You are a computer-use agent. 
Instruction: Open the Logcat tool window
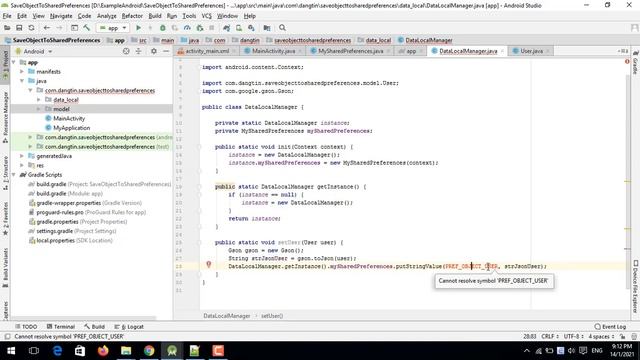pos(129,327)
